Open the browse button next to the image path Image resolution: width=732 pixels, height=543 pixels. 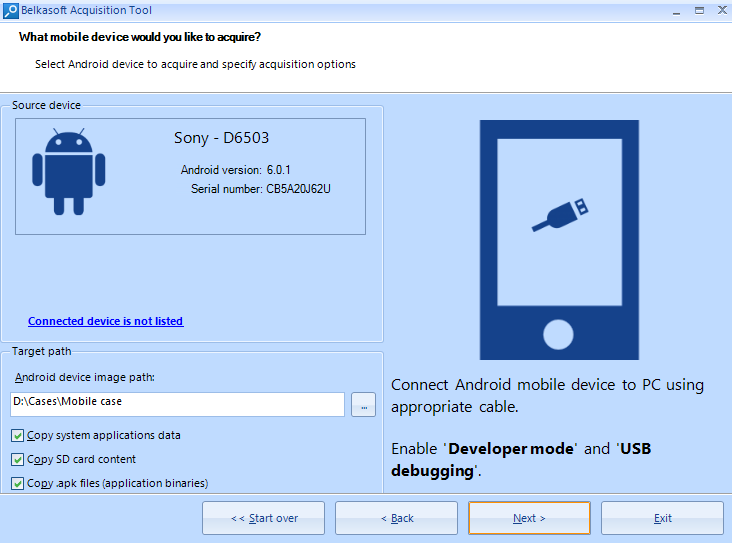pos(364,404)
